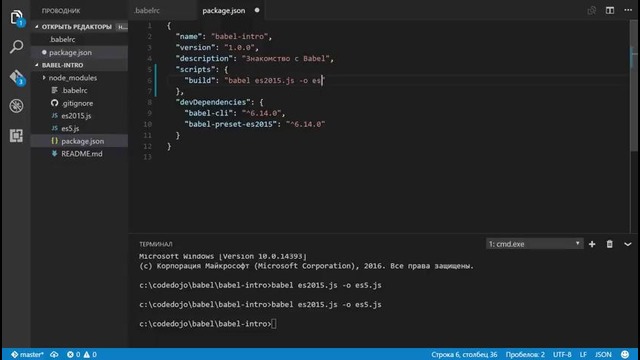The image size is (640, 360).
Task: Change language mode JSON in status bar
Action: tap(603, 354)
